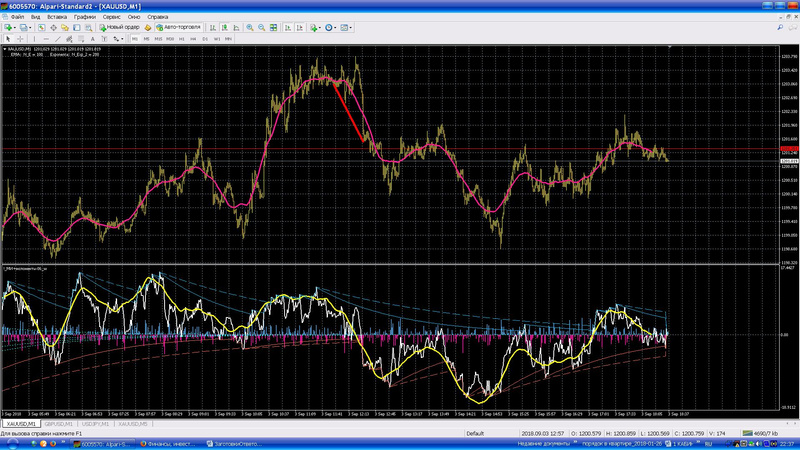Select the horizontal line tool

[x=45, y=38]
